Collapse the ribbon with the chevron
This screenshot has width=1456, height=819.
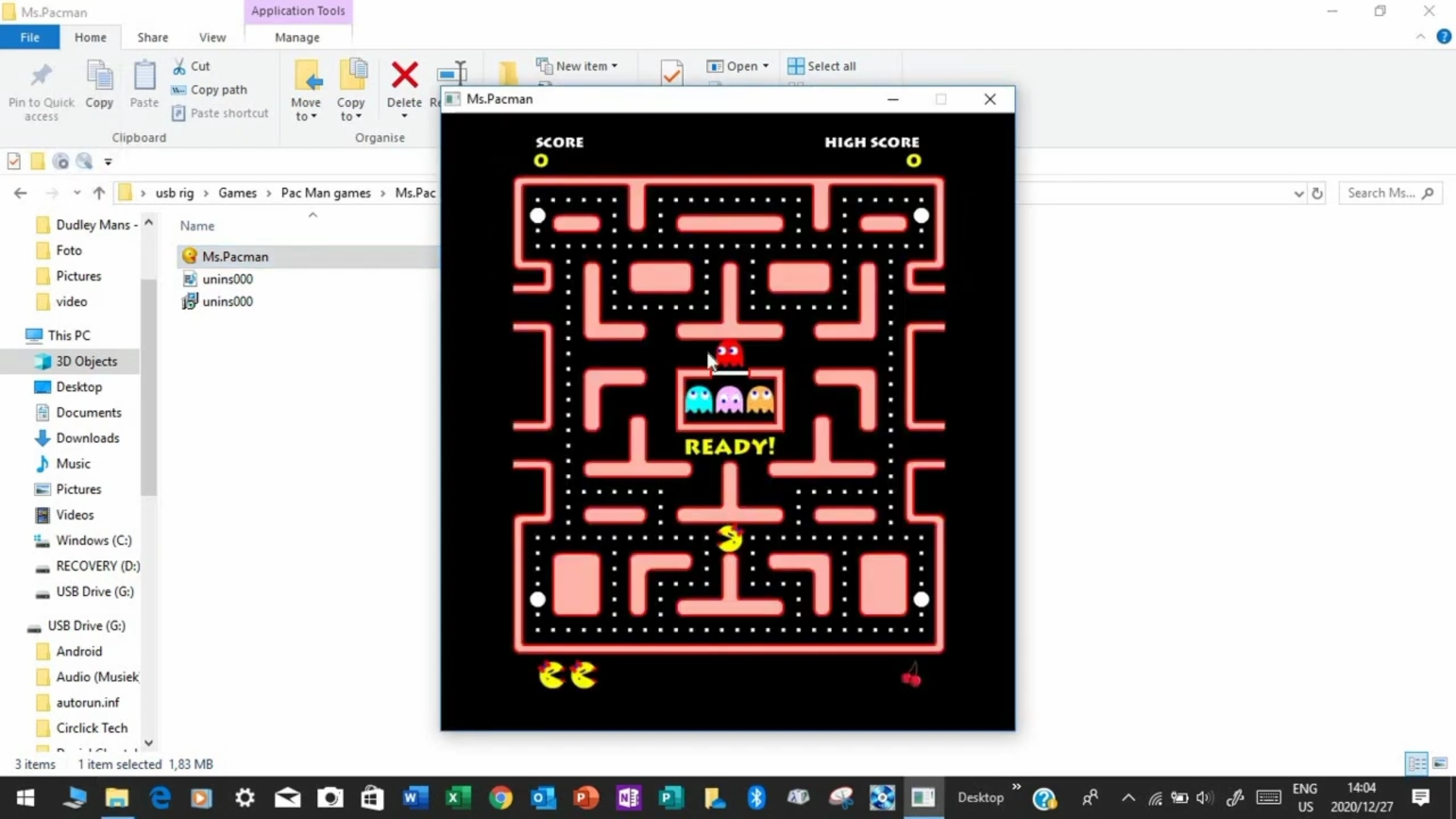(1420, 36)
